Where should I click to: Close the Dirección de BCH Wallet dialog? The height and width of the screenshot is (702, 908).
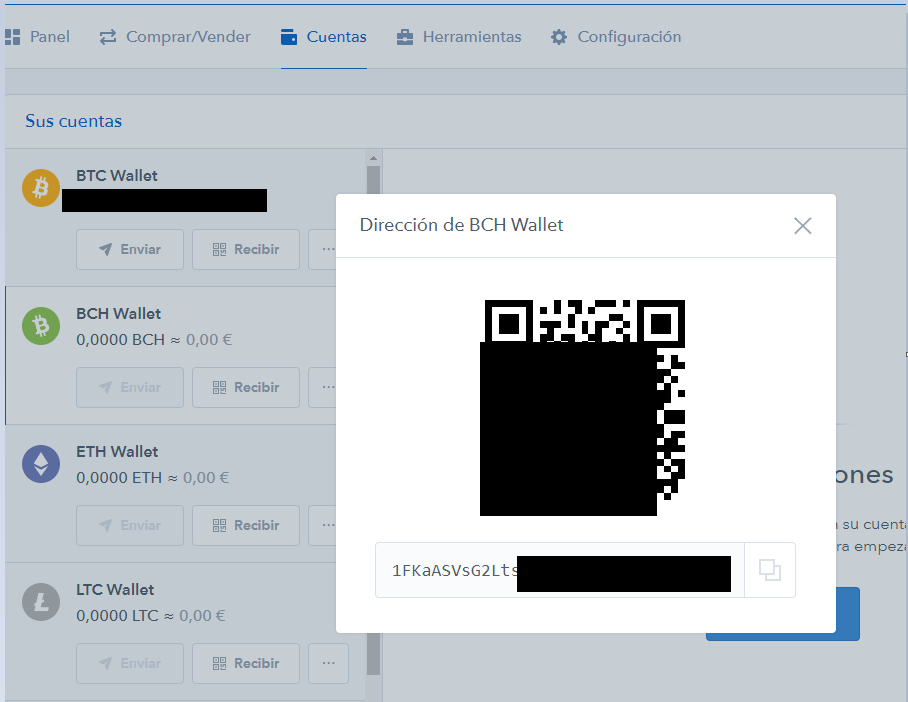(803, 225)
